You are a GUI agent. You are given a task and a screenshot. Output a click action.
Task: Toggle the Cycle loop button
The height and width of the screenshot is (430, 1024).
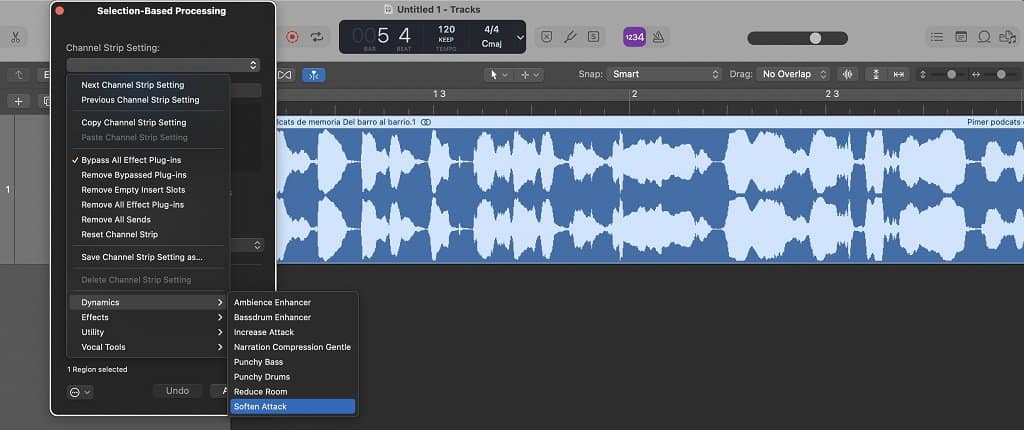point(318,37)
